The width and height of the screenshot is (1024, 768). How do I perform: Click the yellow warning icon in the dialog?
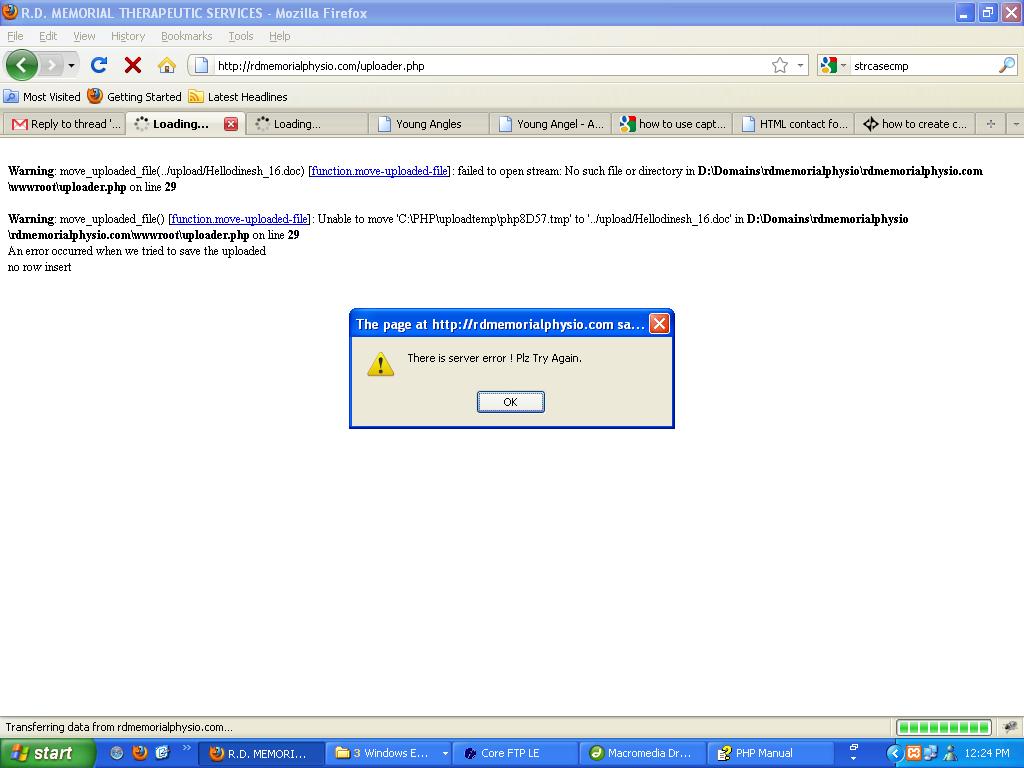pyautogui.click(x=381, y=364)
